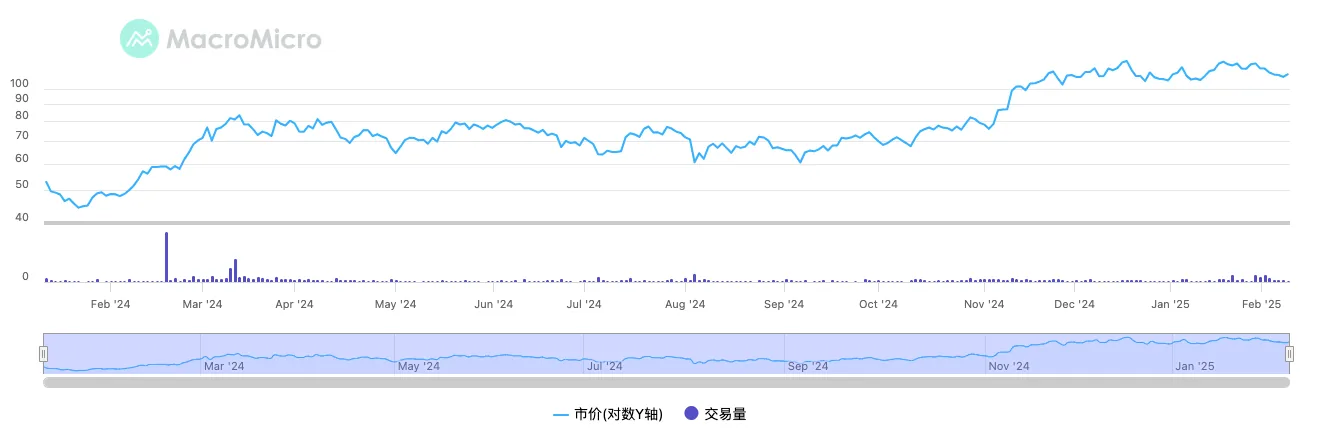
Task: Click the 50 y-axis value
Action: click(x=22, y=185)
